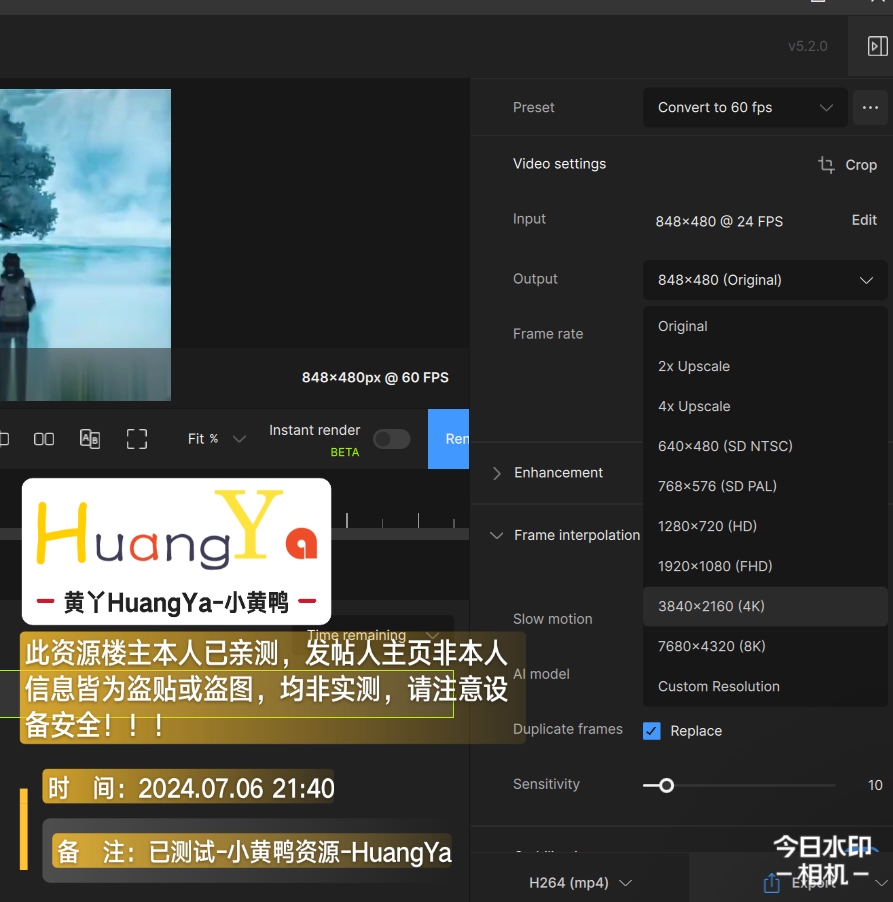
Task: Open the preset options three-dot menu
Action: pos(870,108)
